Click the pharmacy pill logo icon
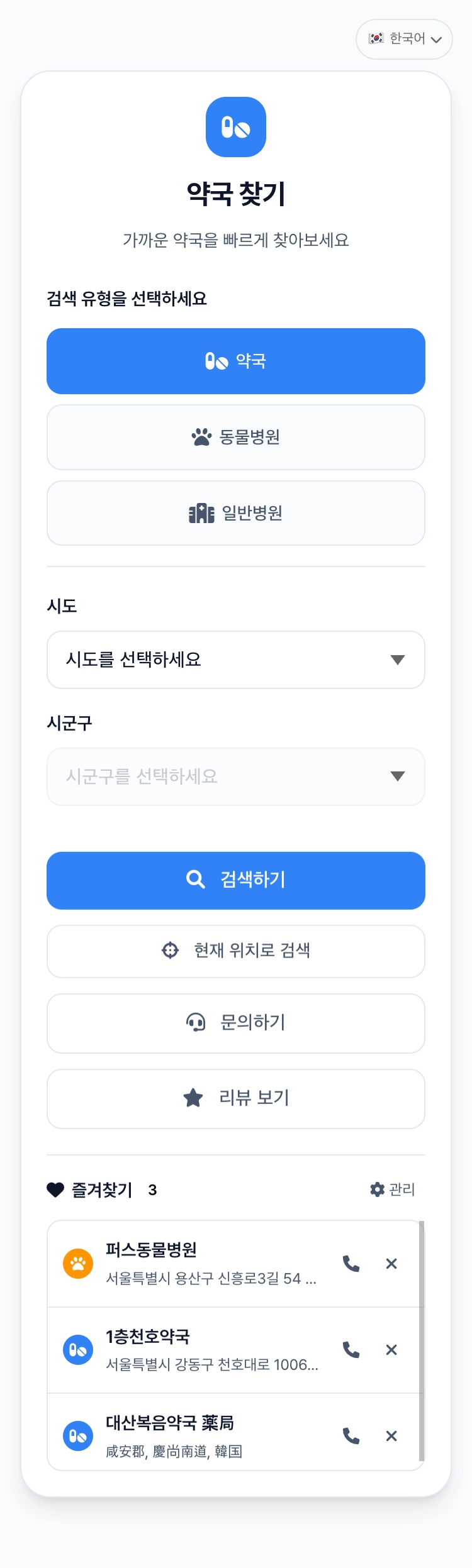The height and width of the screenshot is (1568, 472). (x=236, y=127)
